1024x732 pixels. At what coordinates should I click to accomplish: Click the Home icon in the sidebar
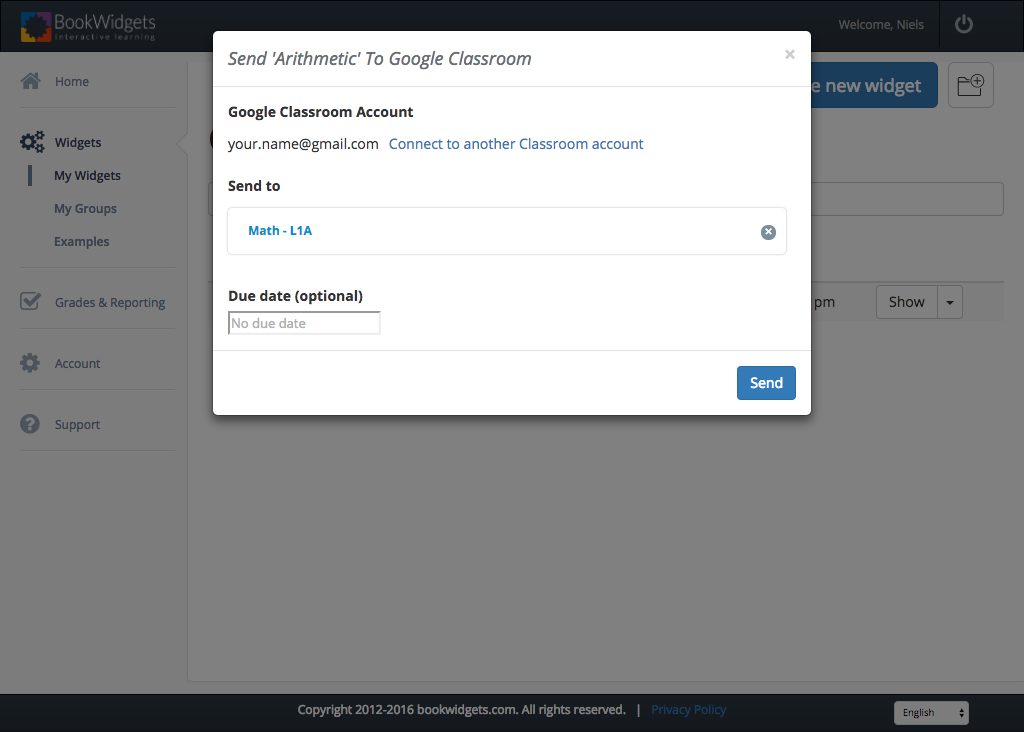[x=30, y=81]
